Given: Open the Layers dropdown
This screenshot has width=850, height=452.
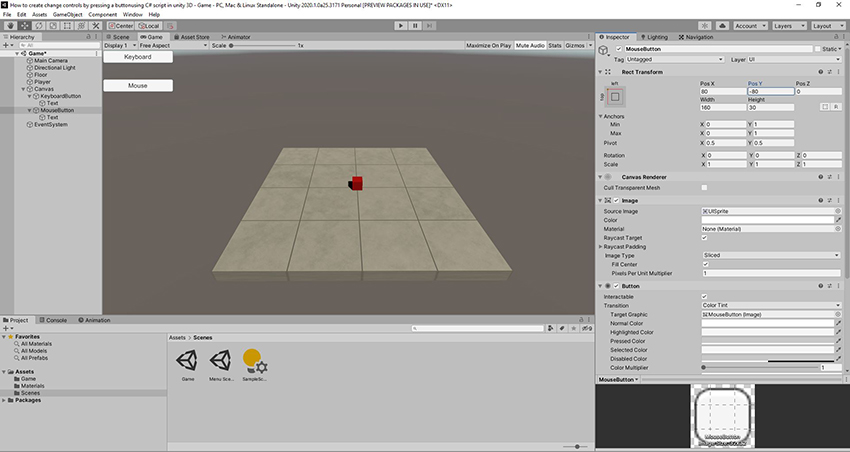Looking at the screenshot, I should pos(789,25).
